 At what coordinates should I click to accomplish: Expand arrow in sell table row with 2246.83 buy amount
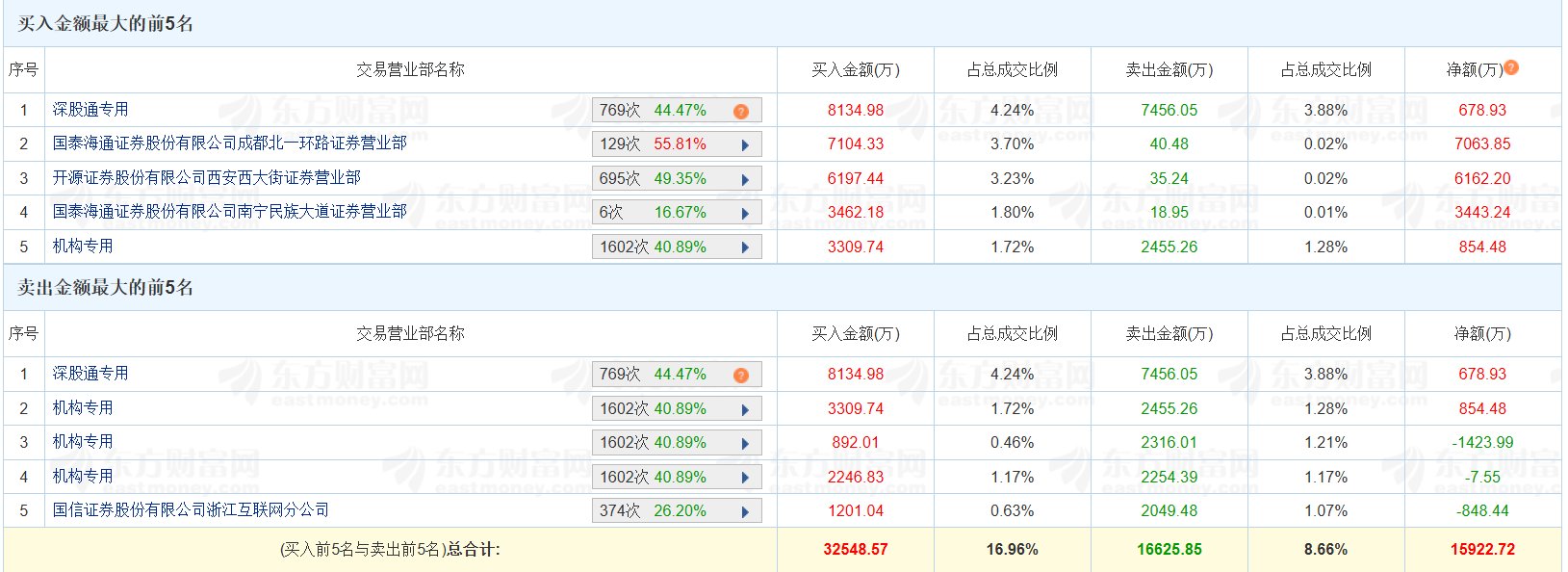tap(745, 479)
